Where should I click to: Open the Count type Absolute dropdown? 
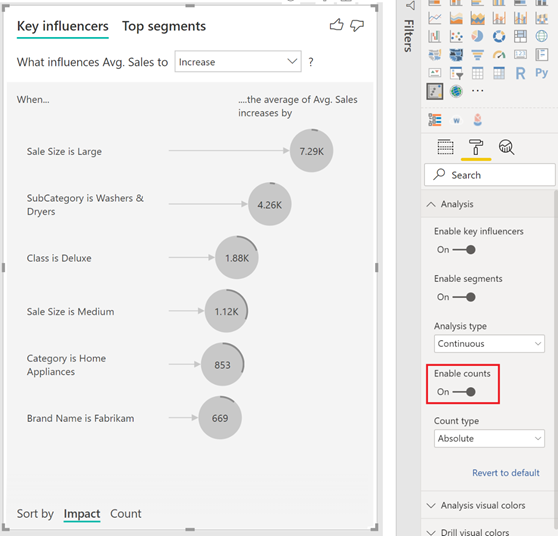click(489, 438)
